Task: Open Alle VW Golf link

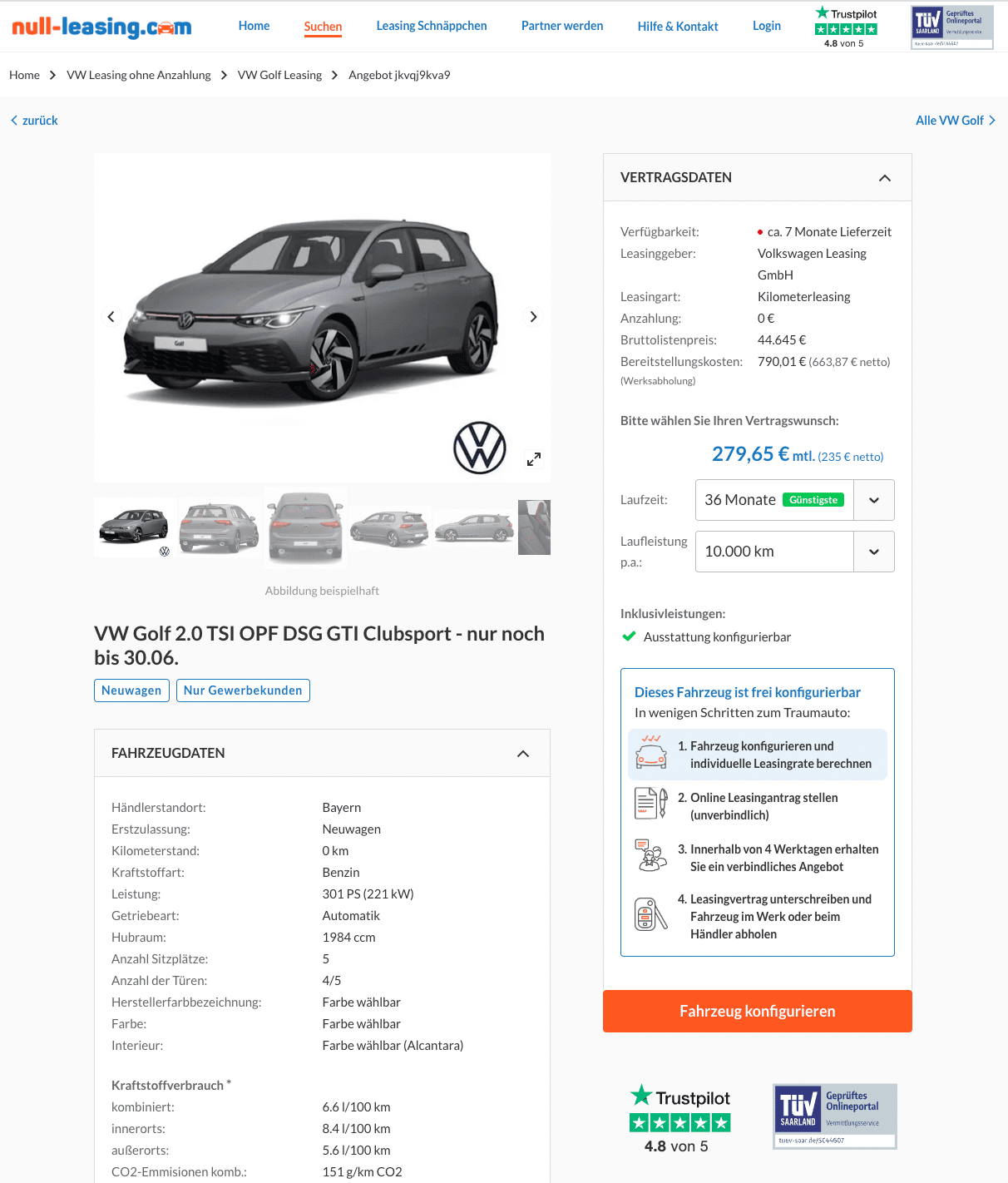Action: [x=956, y=121]
